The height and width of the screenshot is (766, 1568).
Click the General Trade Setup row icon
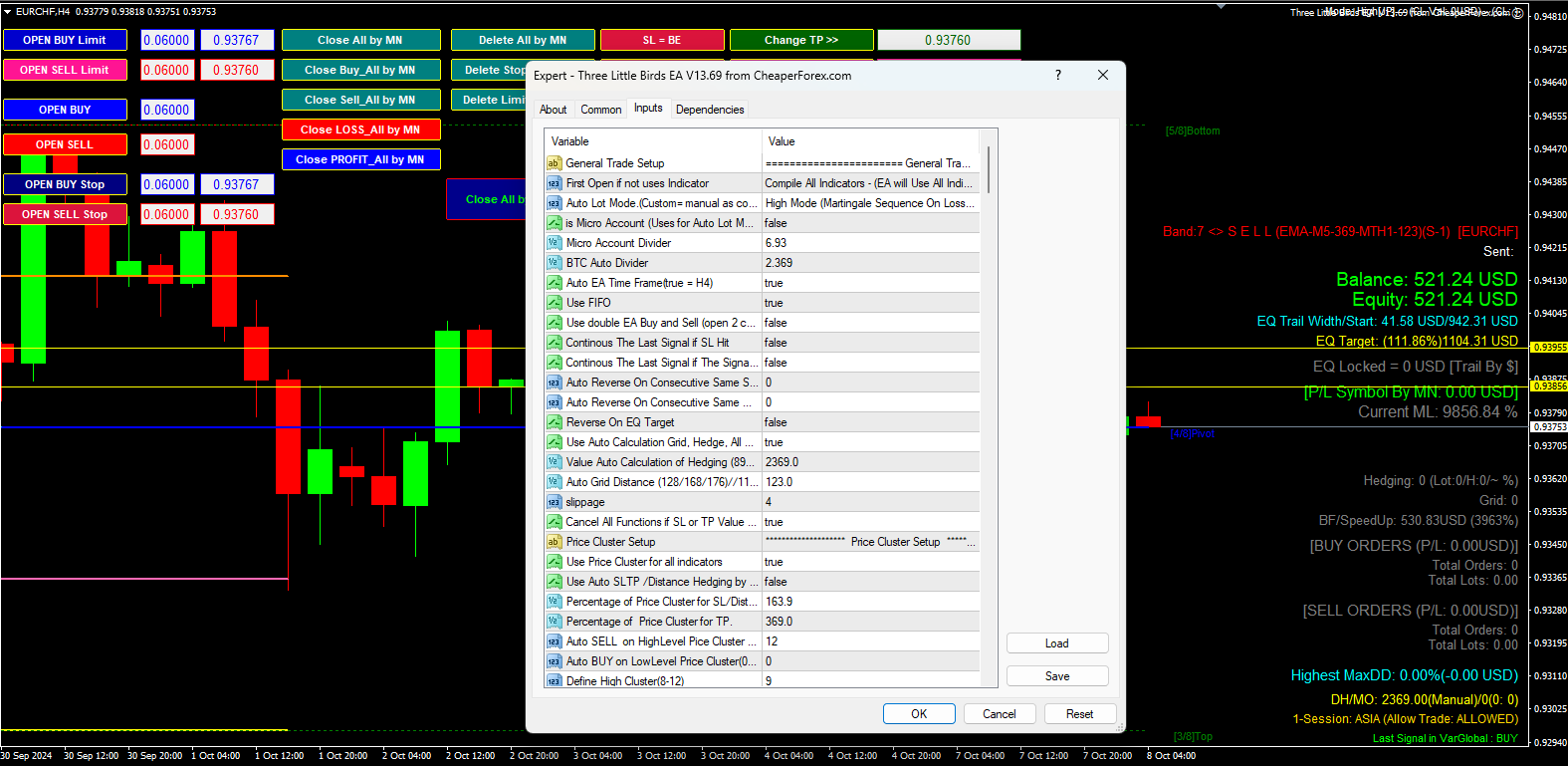[555, 163]
